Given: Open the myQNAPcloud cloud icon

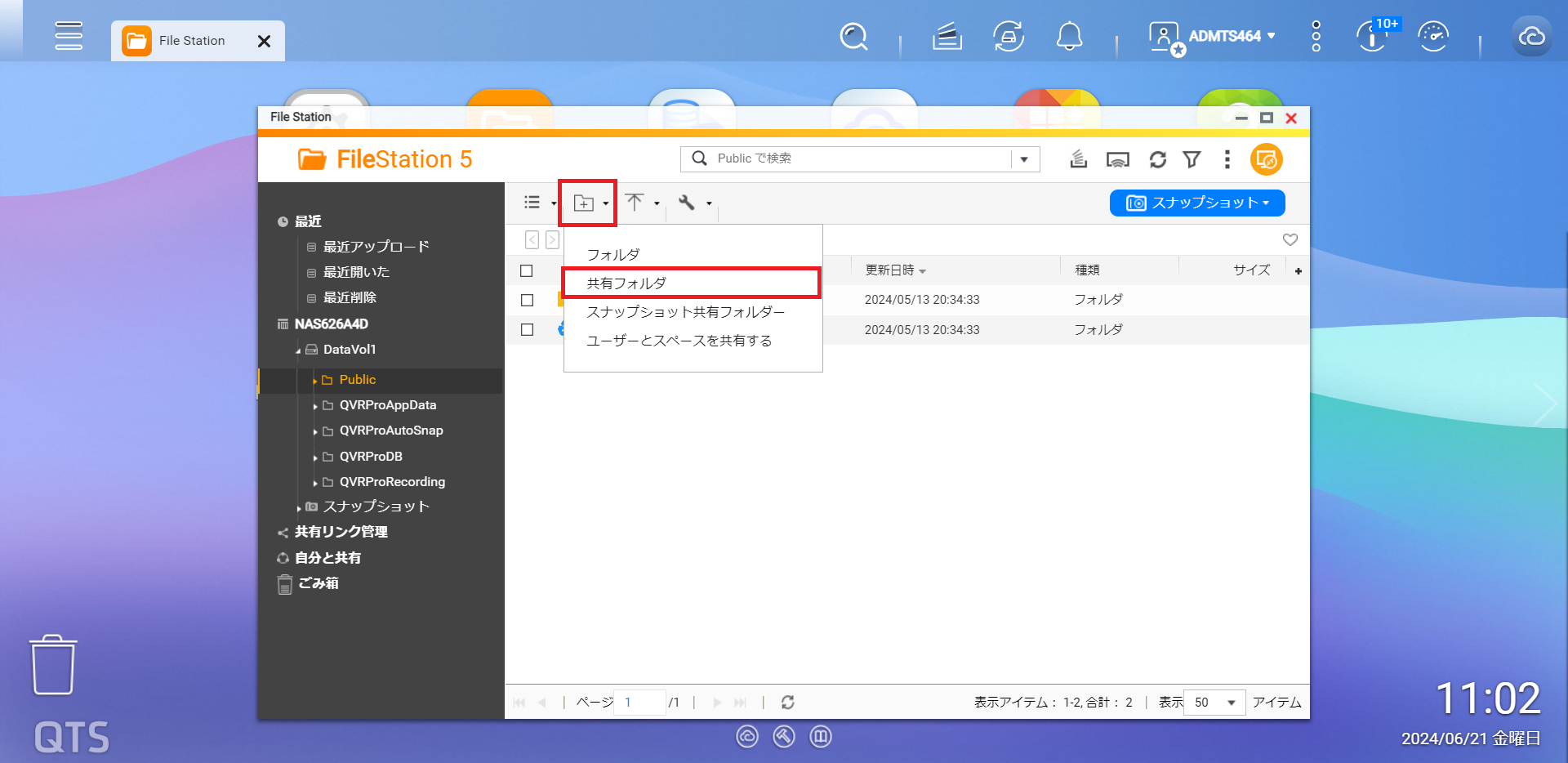Looking at the screenshot, I should click(1531, 36).
